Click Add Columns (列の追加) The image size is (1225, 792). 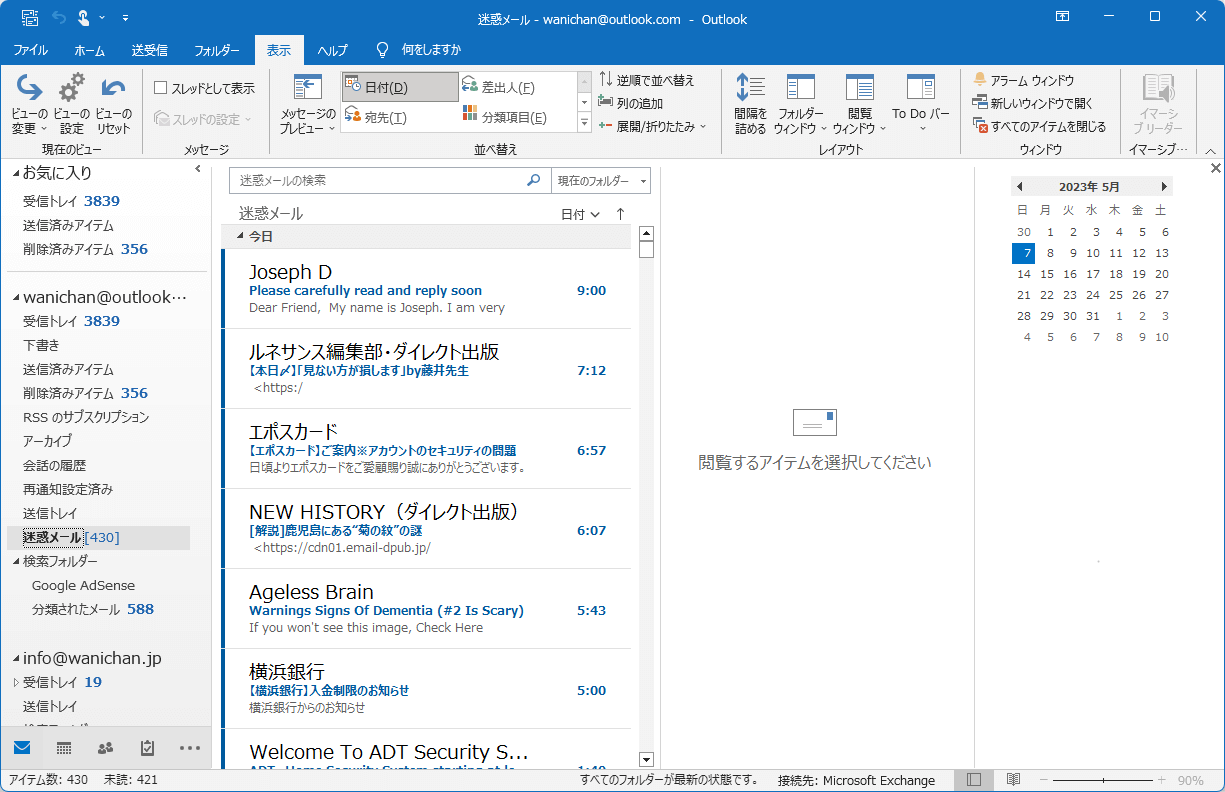point(631,103)
